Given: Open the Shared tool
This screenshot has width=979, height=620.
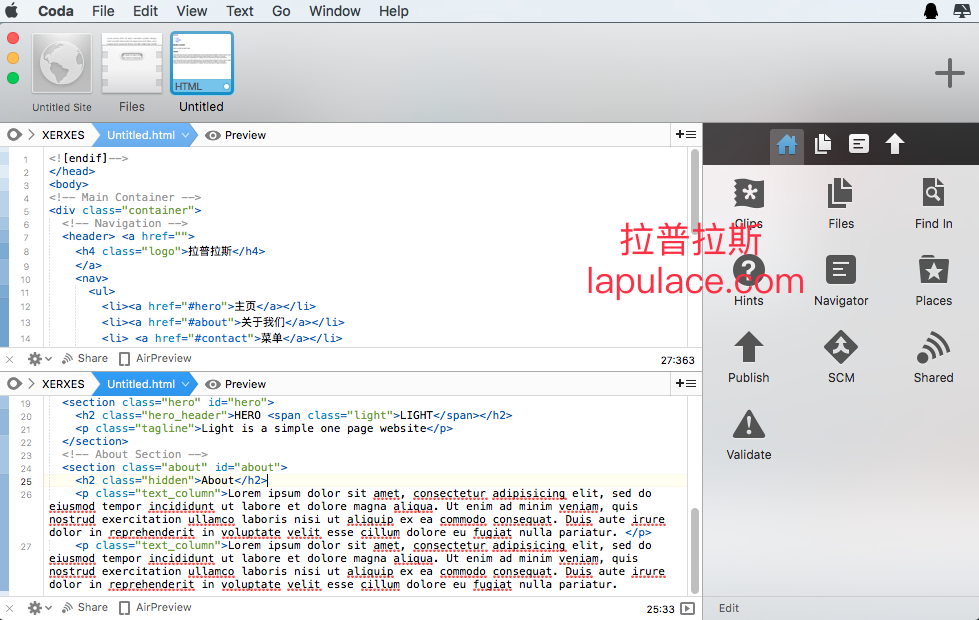Looking at the screenshot, I should (933, 357).
